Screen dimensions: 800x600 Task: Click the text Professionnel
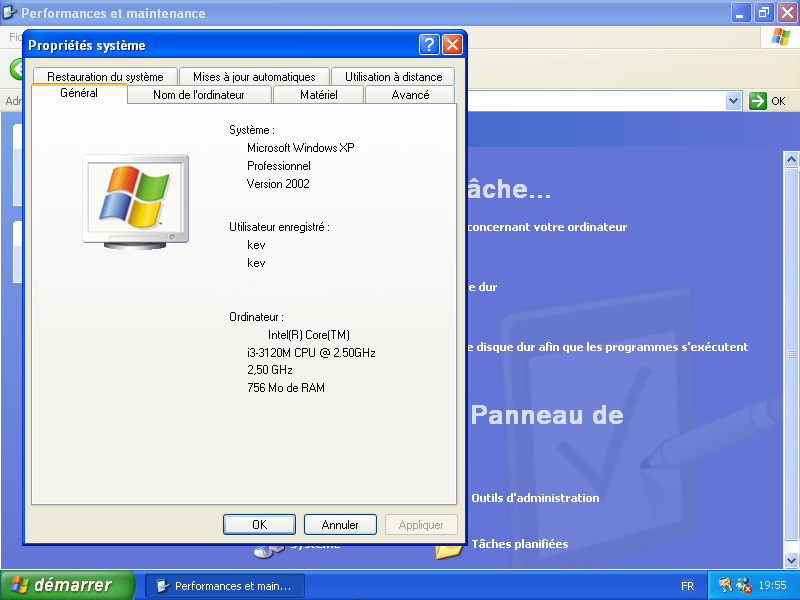point(279,166)
